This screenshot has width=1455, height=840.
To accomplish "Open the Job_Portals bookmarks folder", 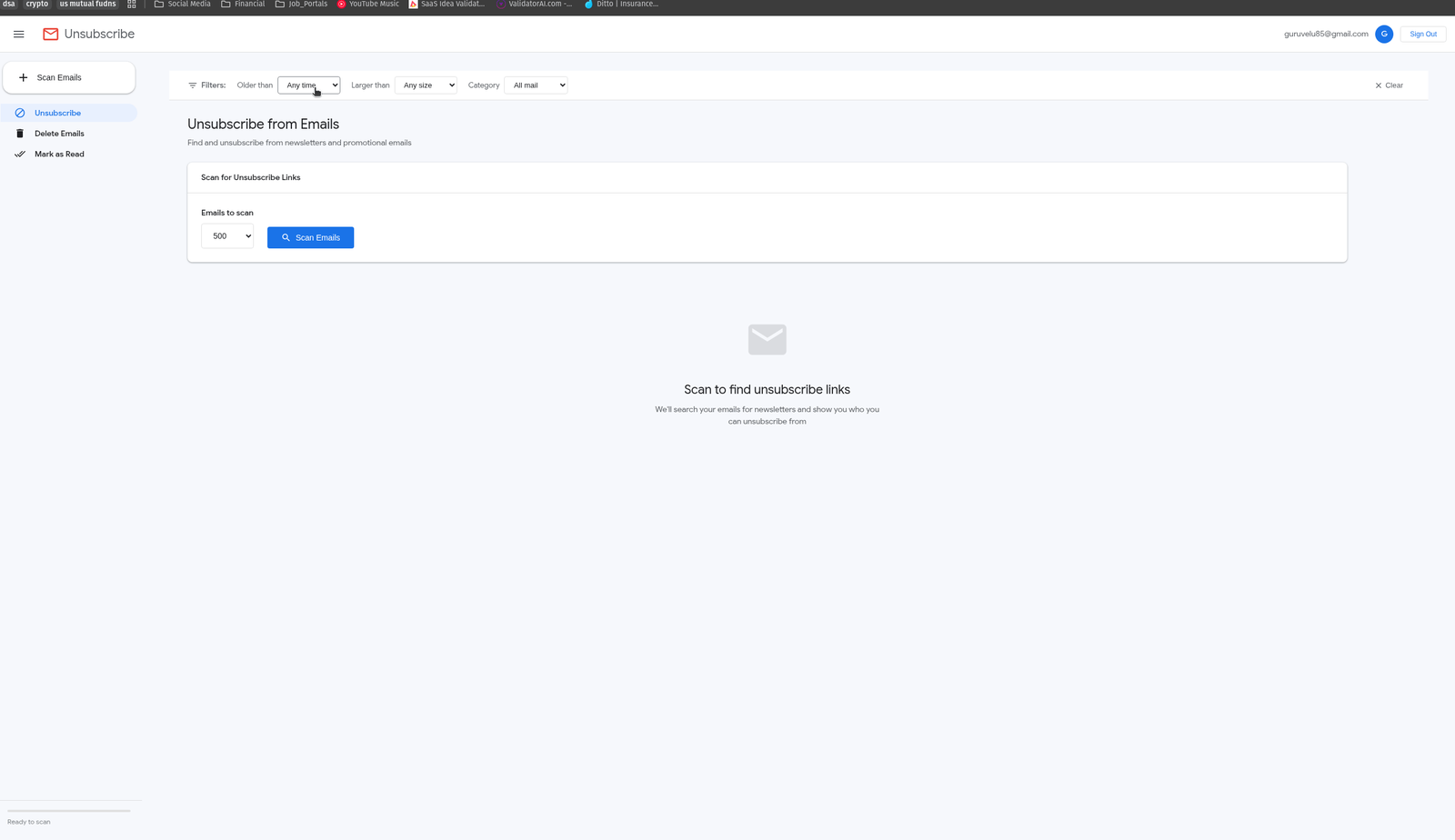I will tap(301, 5).
